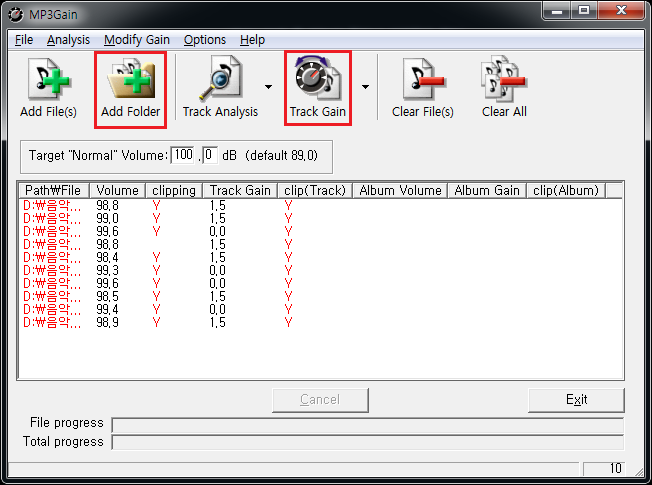Click the target volume decimal field

(x=210, y=155)
